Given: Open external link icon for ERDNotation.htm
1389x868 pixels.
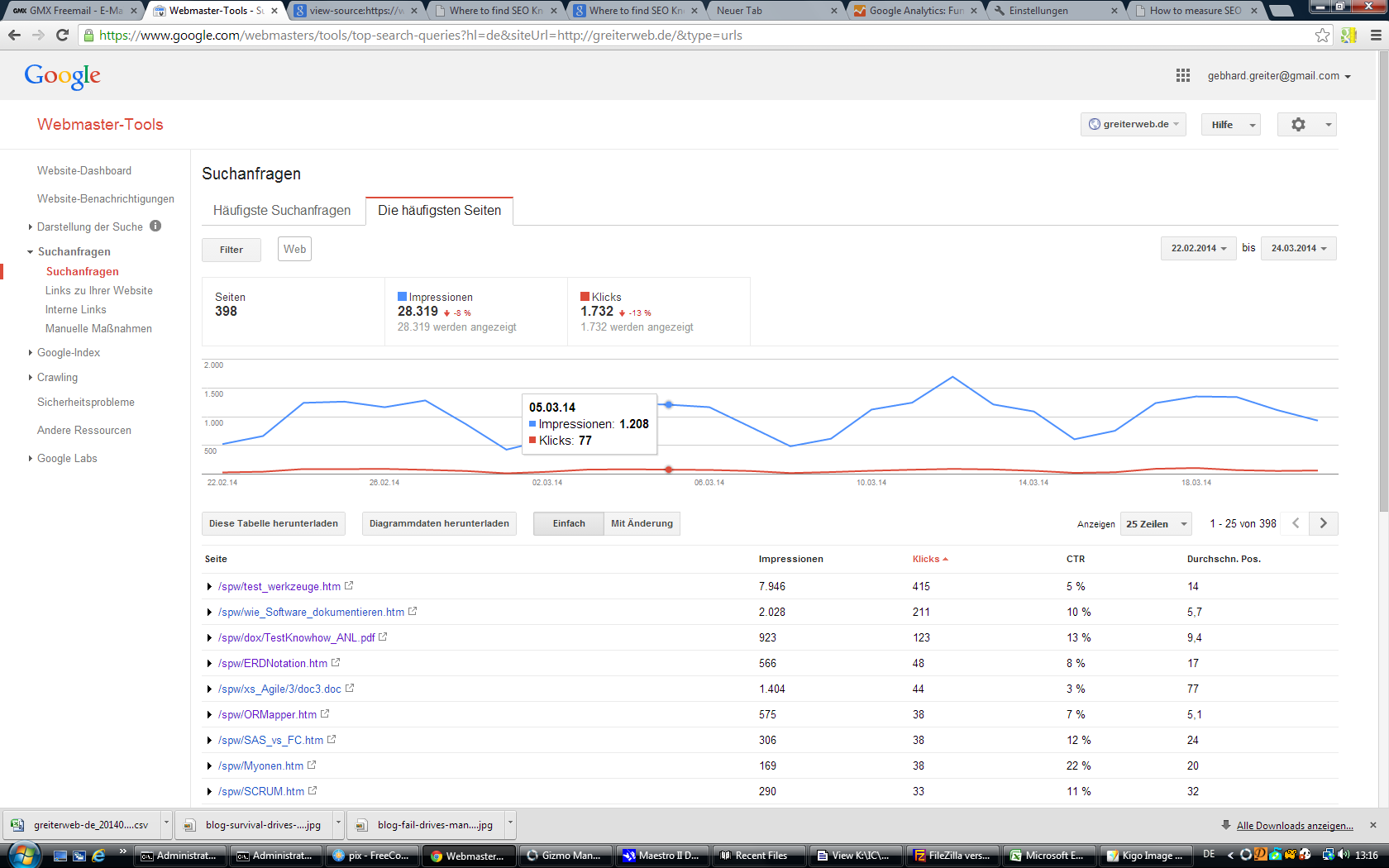Looking at the screenshot, I should [336, 662].
